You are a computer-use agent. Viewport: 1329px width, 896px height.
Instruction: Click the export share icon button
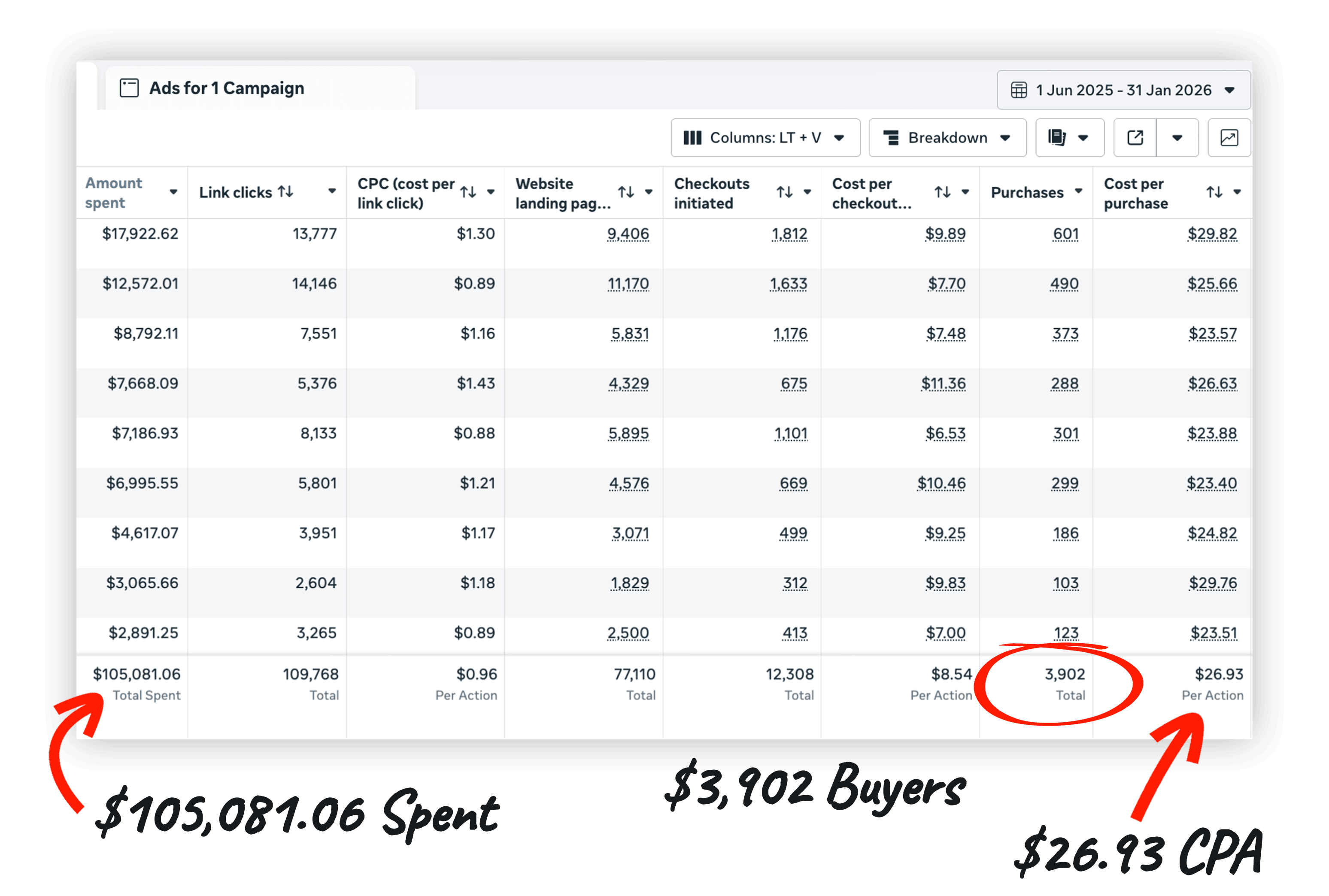(1135, 138)
